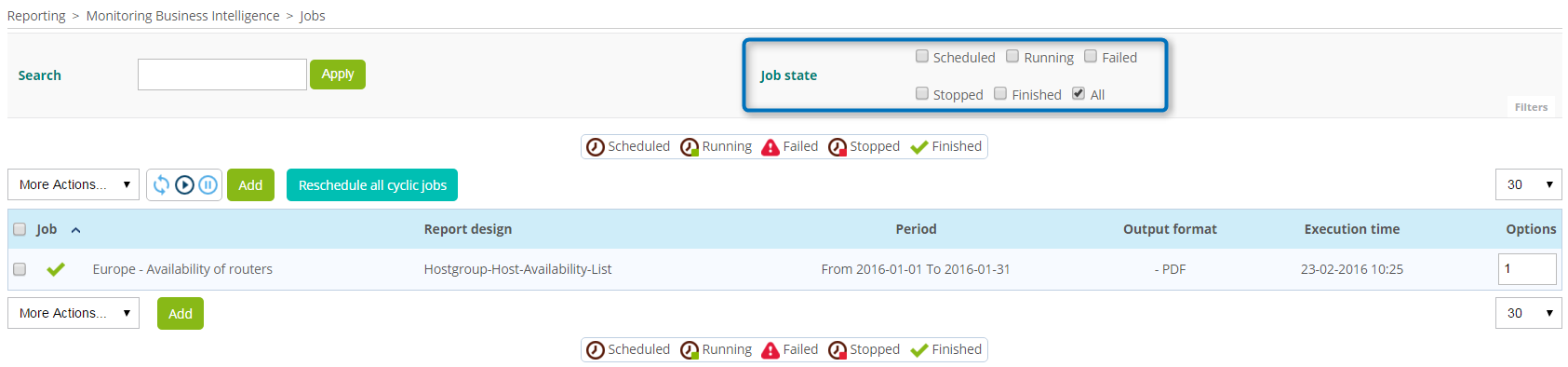
Task: Open the top More Actions dropdown
Action: coord(74,184)
